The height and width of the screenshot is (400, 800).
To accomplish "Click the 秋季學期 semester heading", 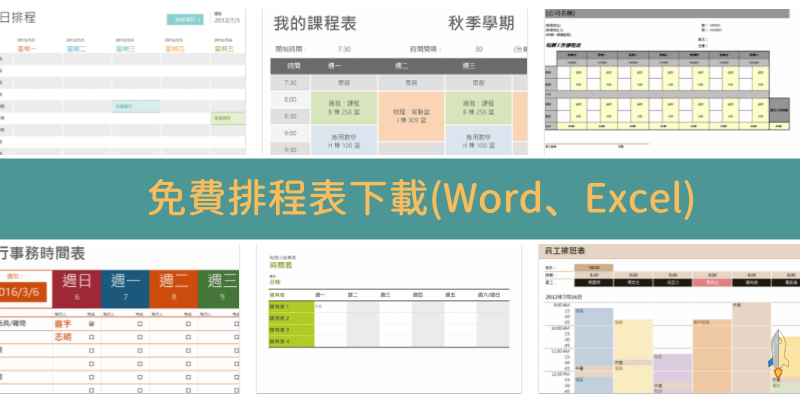I will tap(470, 24).
